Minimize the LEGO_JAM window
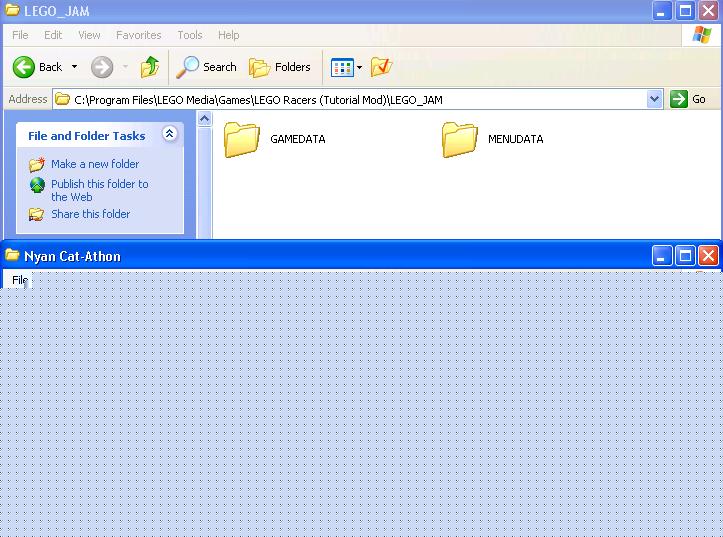Image resolution: width=723 pixels, height=537 pixels. click(661, 11)
